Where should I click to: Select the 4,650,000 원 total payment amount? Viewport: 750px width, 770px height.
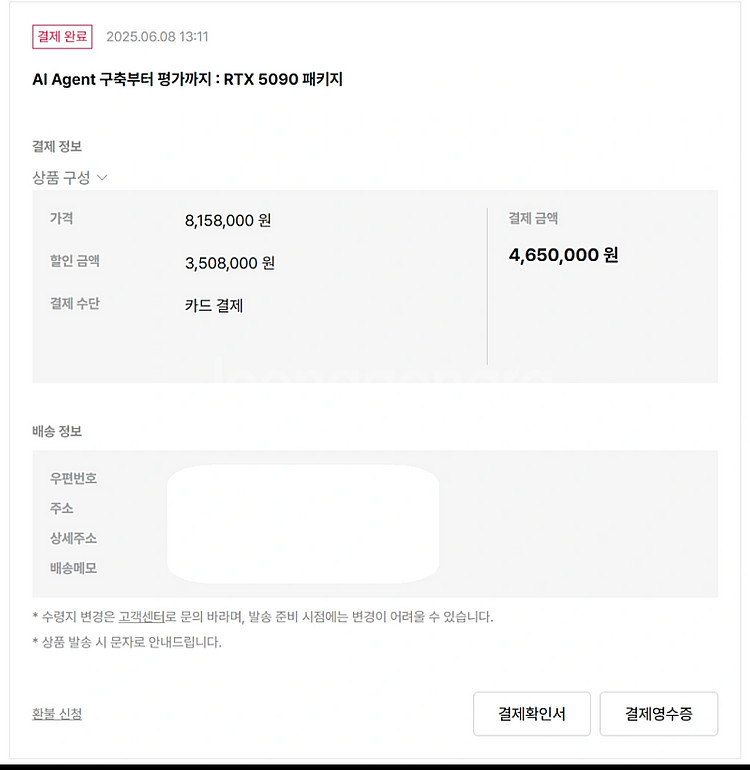[563, 255]
